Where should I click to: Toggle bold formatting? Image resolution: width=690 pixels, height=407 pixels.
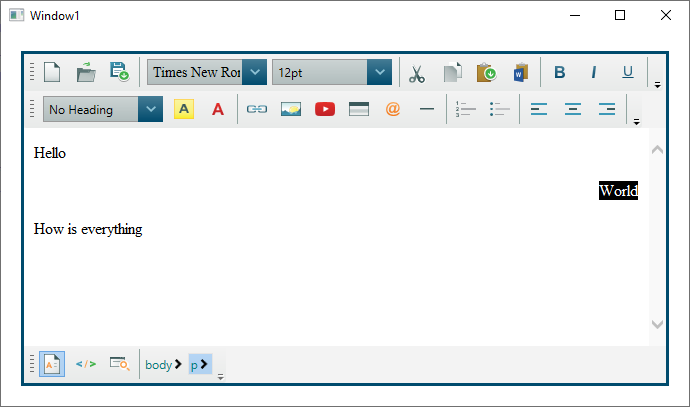560,72
